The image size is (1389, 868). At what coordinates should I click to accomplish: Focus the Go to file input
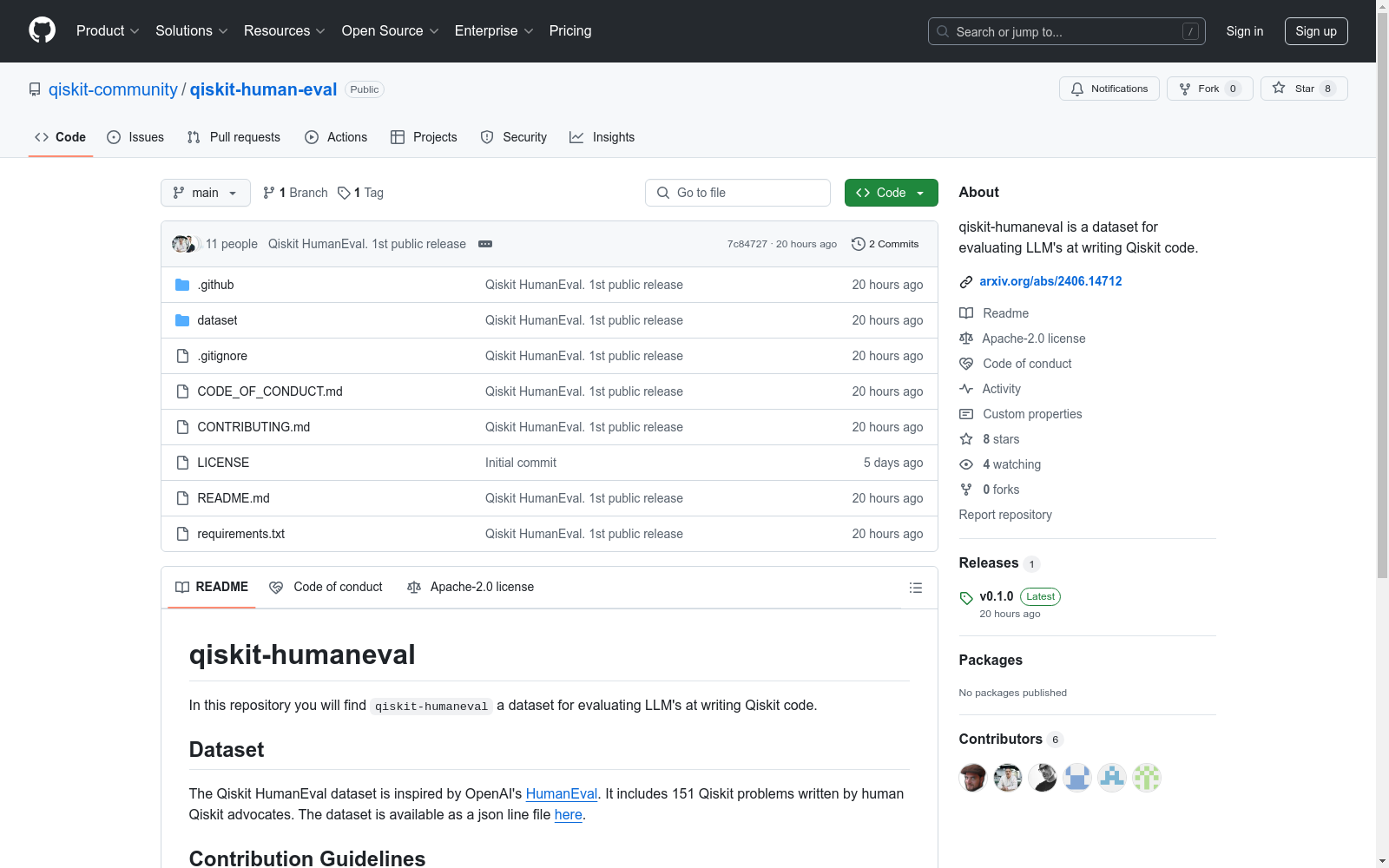[738, 193]
